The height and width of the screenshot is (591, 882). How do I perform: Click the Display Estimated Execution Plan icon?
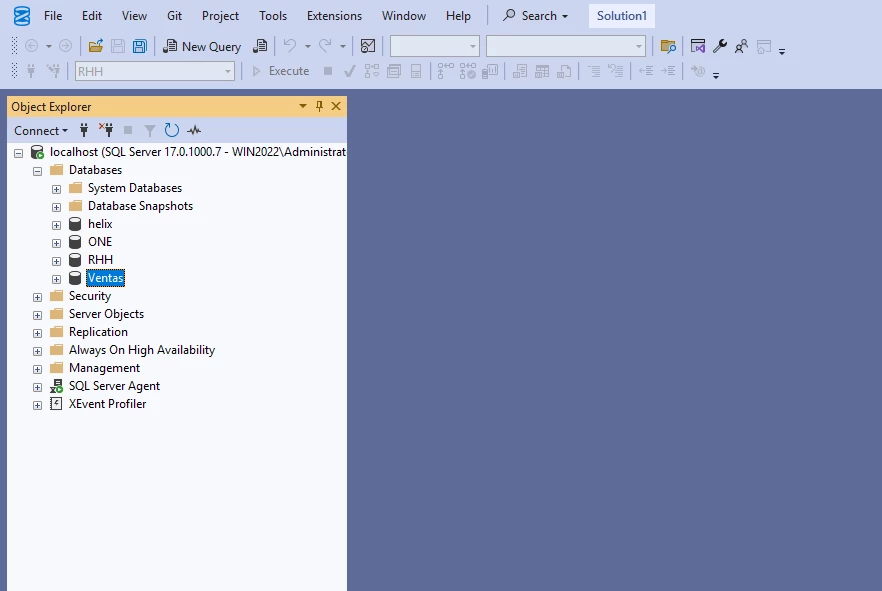(x=372, y=71)
